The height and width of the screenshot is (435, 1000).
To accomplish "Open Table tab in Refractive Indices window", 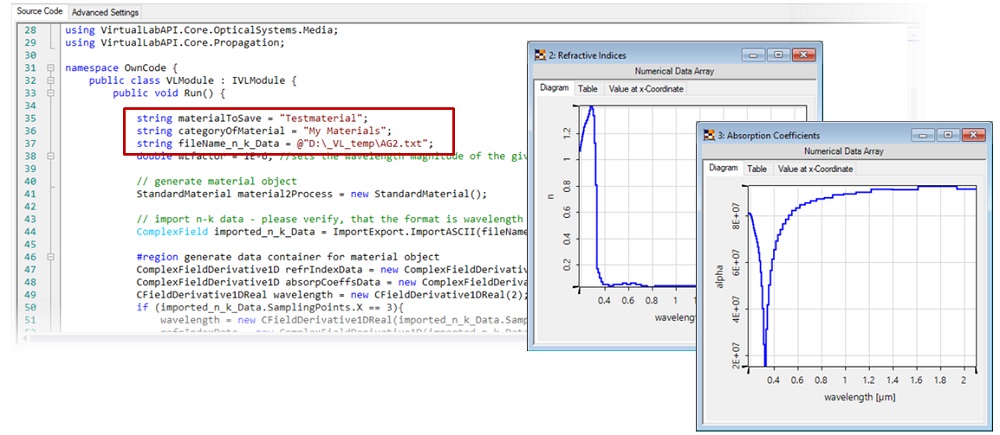I will [x=587, y=89].
